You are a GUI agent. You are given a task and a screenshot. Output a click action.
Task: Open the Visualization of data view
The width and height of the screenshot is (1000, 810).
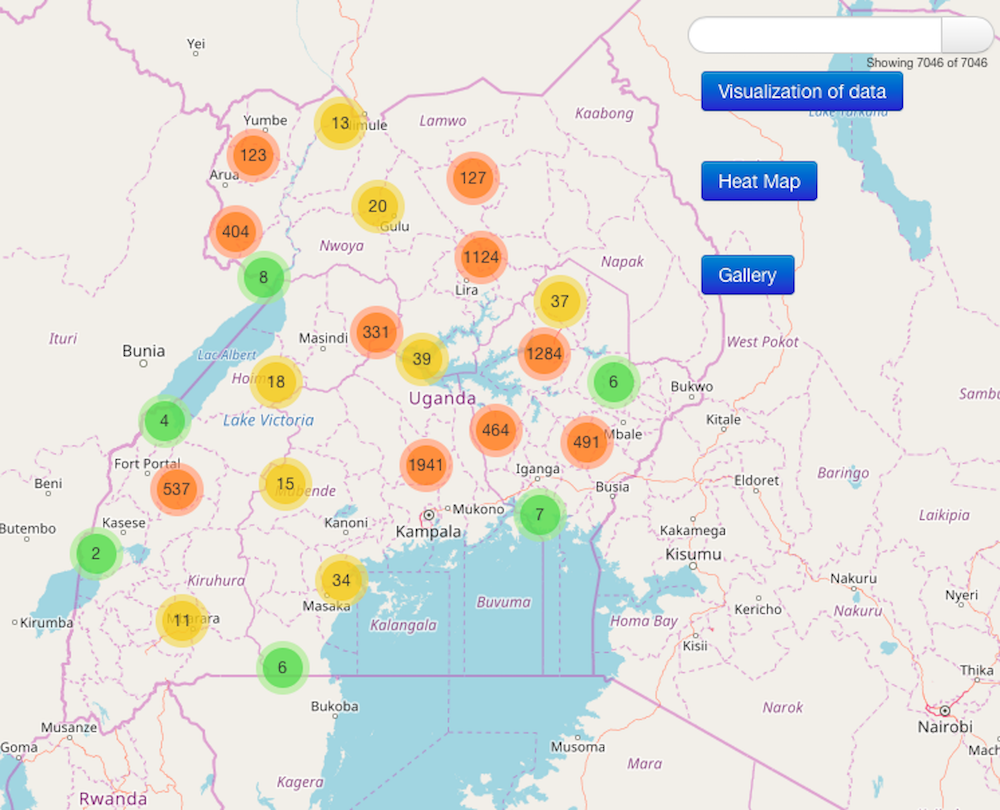(802, 91)
